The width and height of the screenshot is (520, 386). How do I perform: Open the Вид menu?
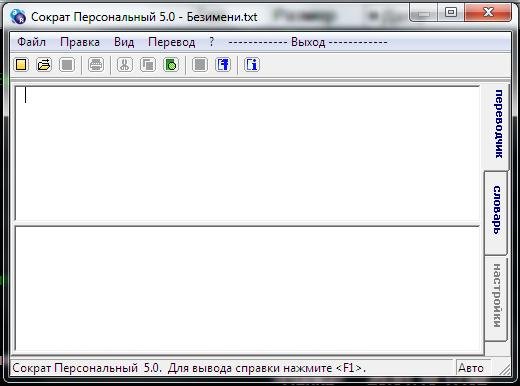[x=124, y=42]
